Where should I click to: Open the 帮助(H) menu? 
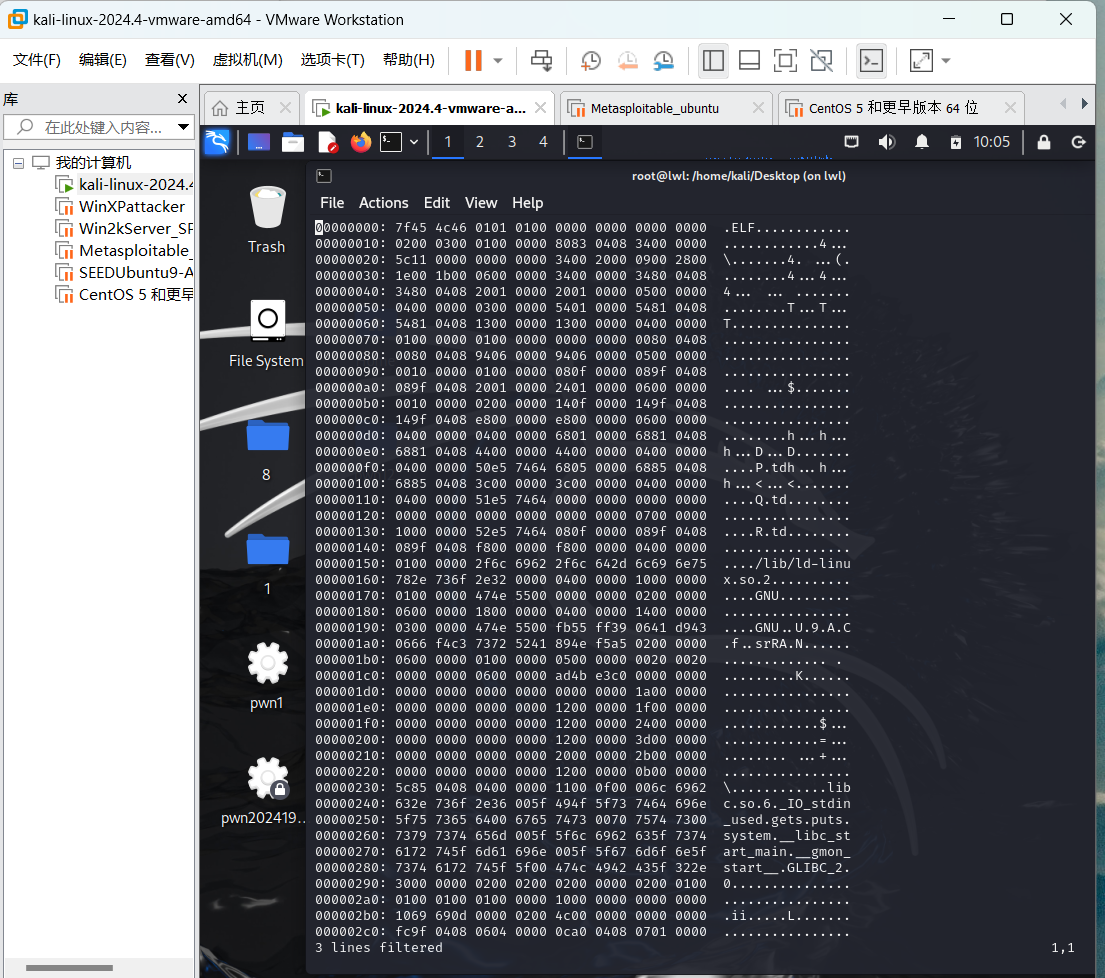coord(409,60)
